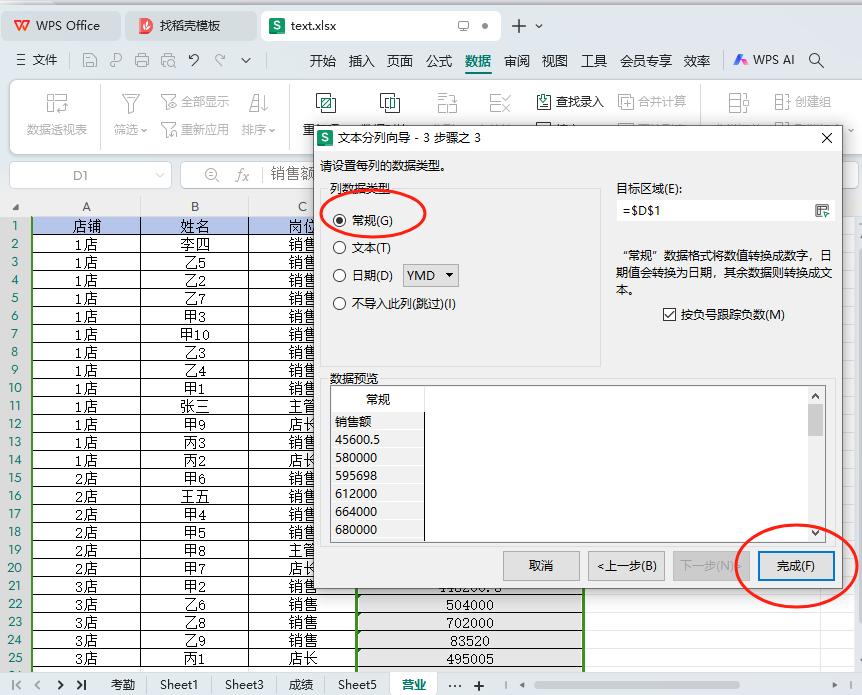Select the 日期(D) radio button

tap(340, 275)
